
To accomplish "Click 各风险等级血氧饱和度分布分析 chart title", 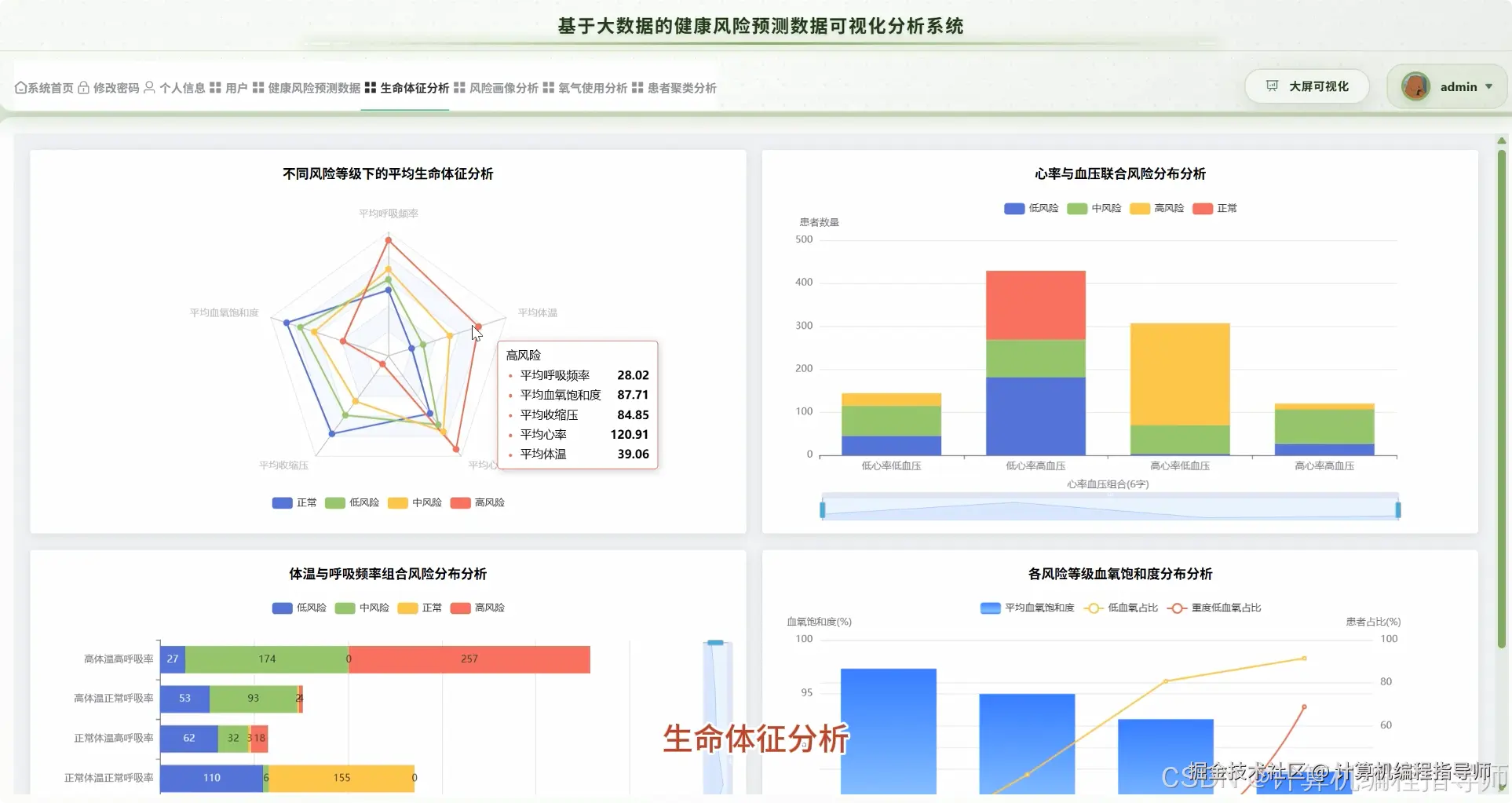I will (1120, 574).
